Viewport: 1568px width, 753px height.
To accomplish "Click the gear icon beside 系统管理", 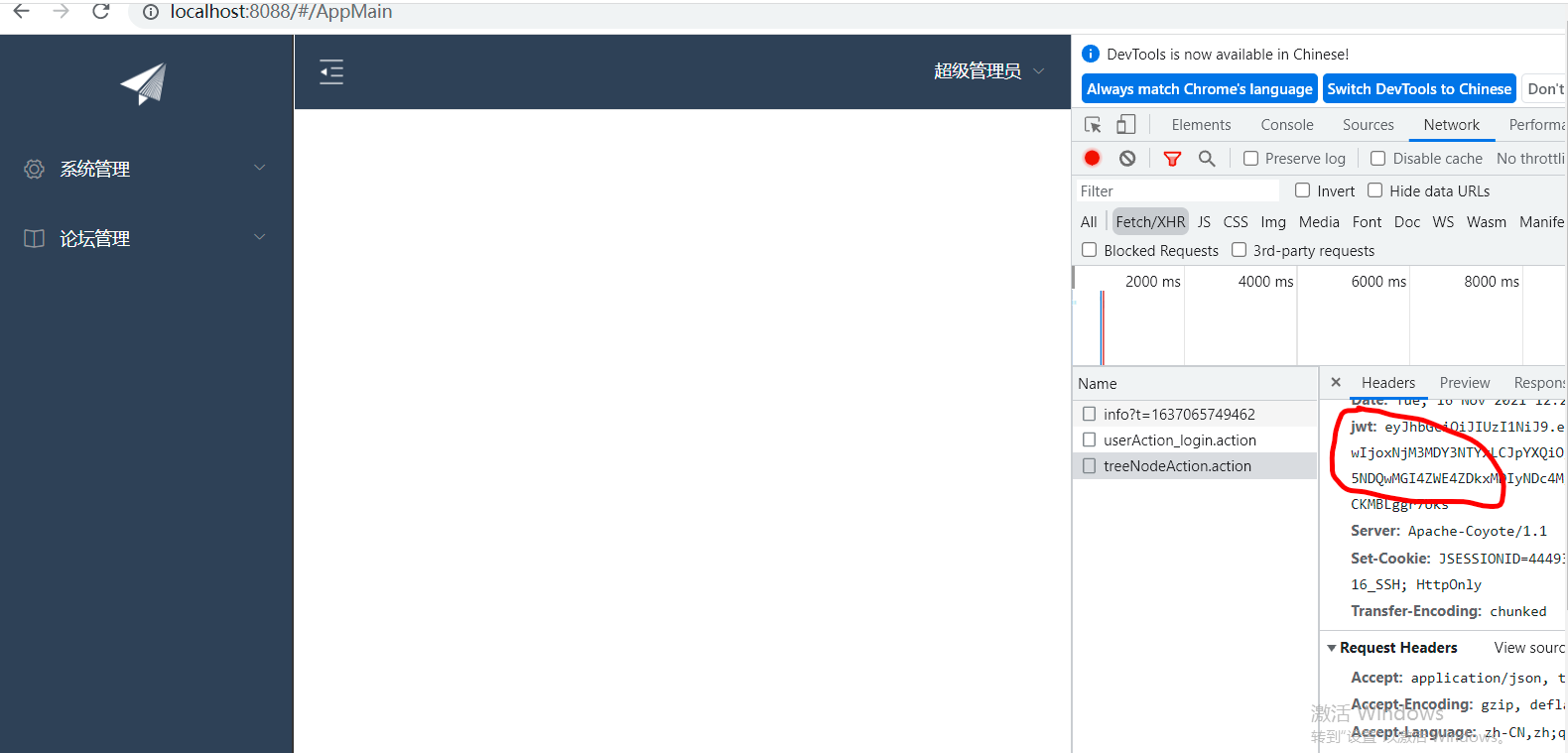I will pos(35,169).
